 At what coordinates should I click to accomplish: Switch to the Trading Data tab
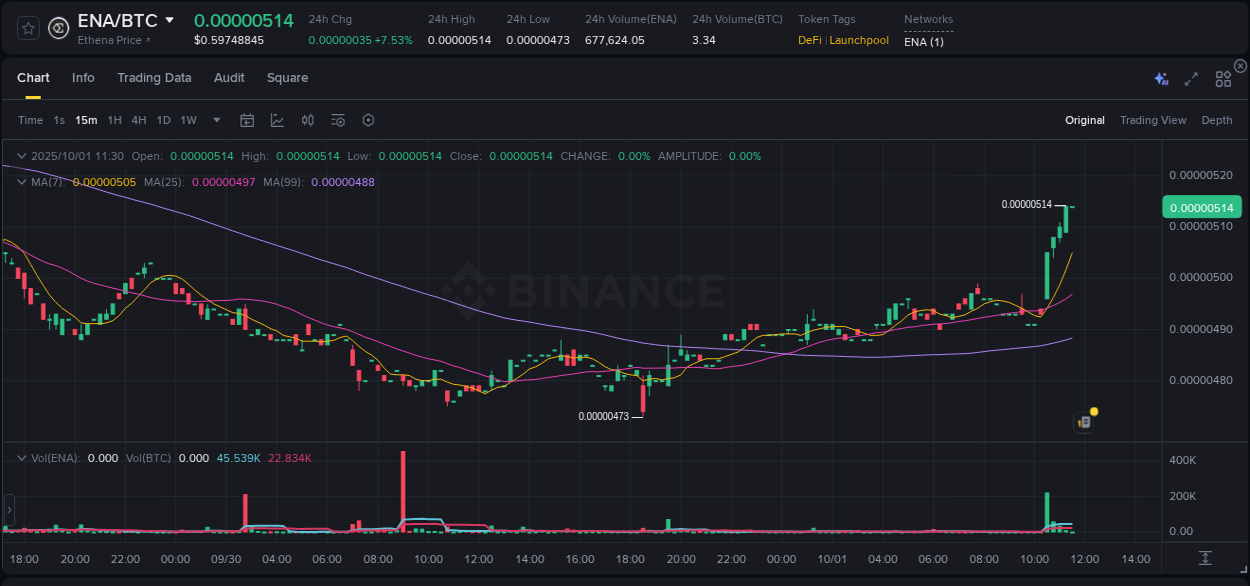[154, 77]
